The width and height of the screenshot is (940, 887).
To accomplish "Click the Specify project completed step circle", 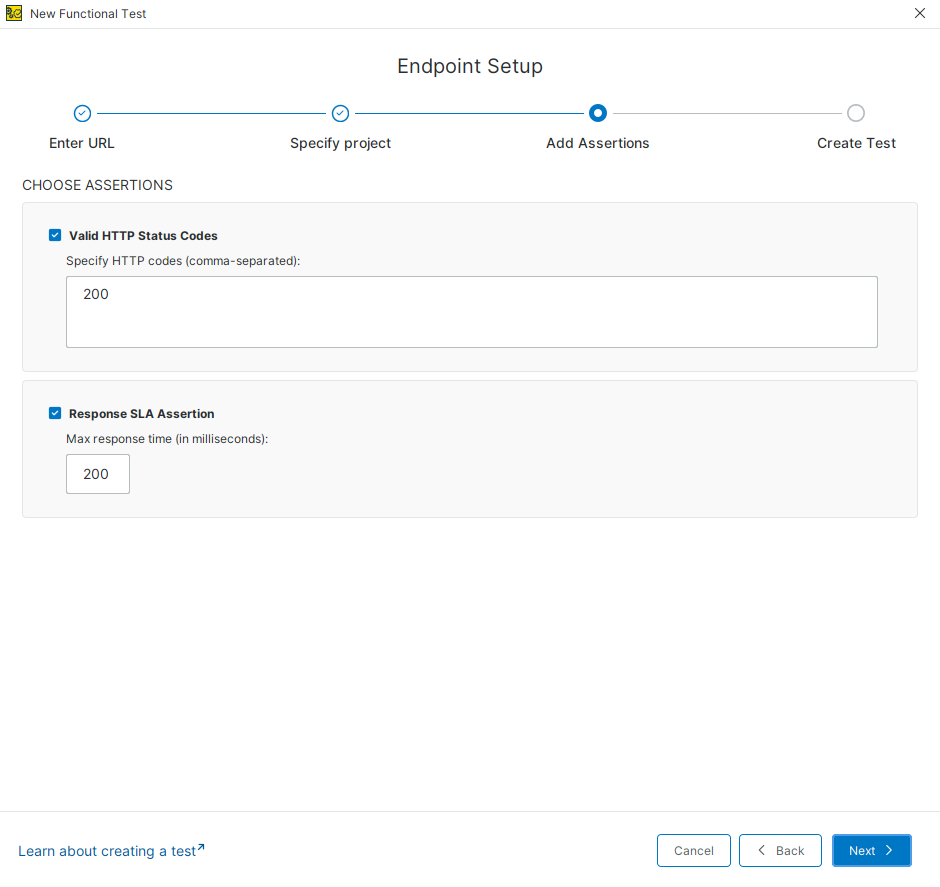I will pyautogui.click(x=341, y=113).
